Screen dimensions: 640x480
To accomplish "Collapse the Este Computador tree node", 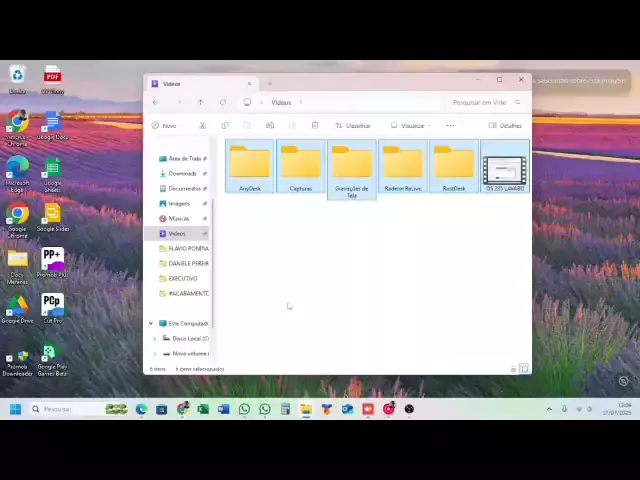I will (151, 323).
